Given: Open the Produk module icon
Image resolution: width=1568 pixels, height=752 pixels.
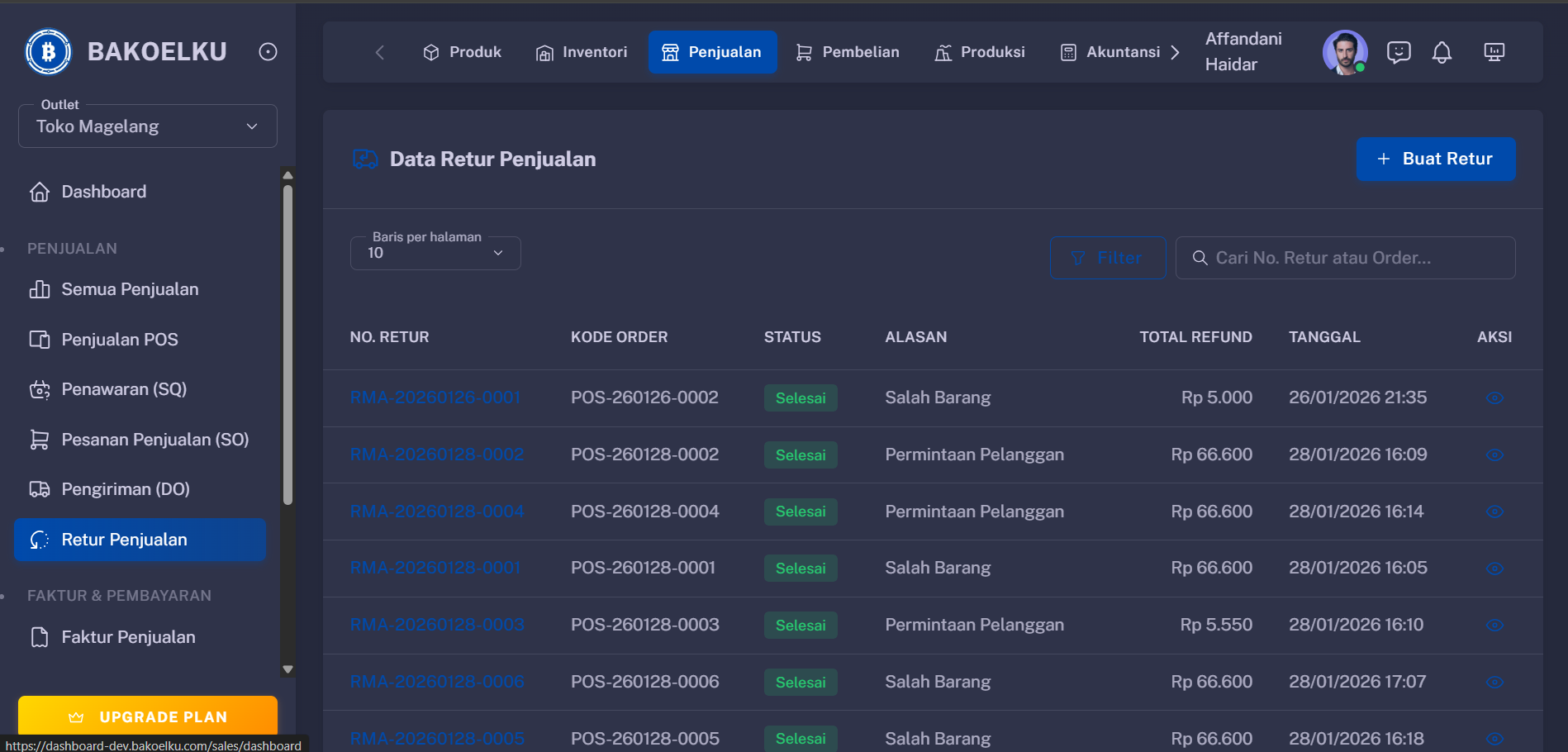Looking at the screenshot, I should pyautogui.click(x=431, y=52).
